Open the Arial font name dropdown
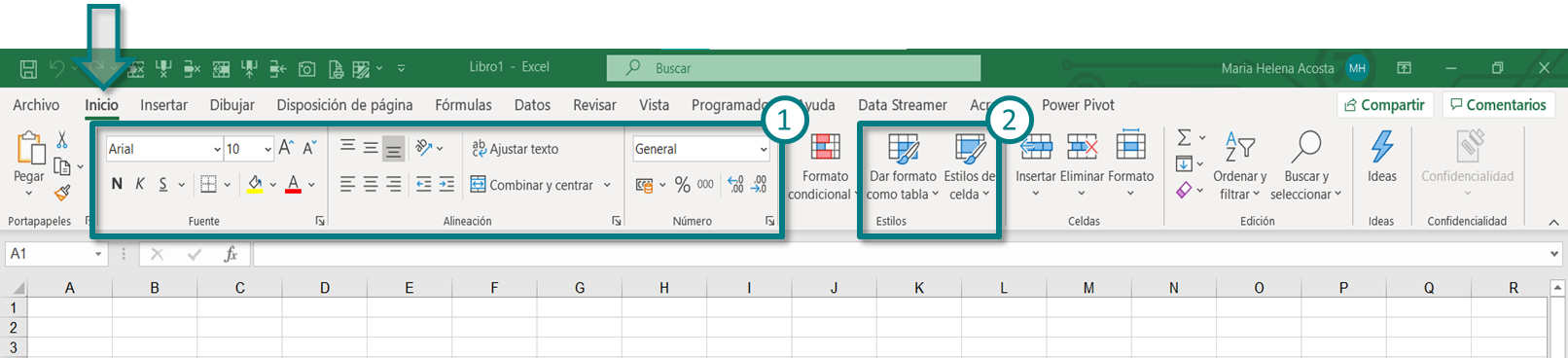 point(217,149)
